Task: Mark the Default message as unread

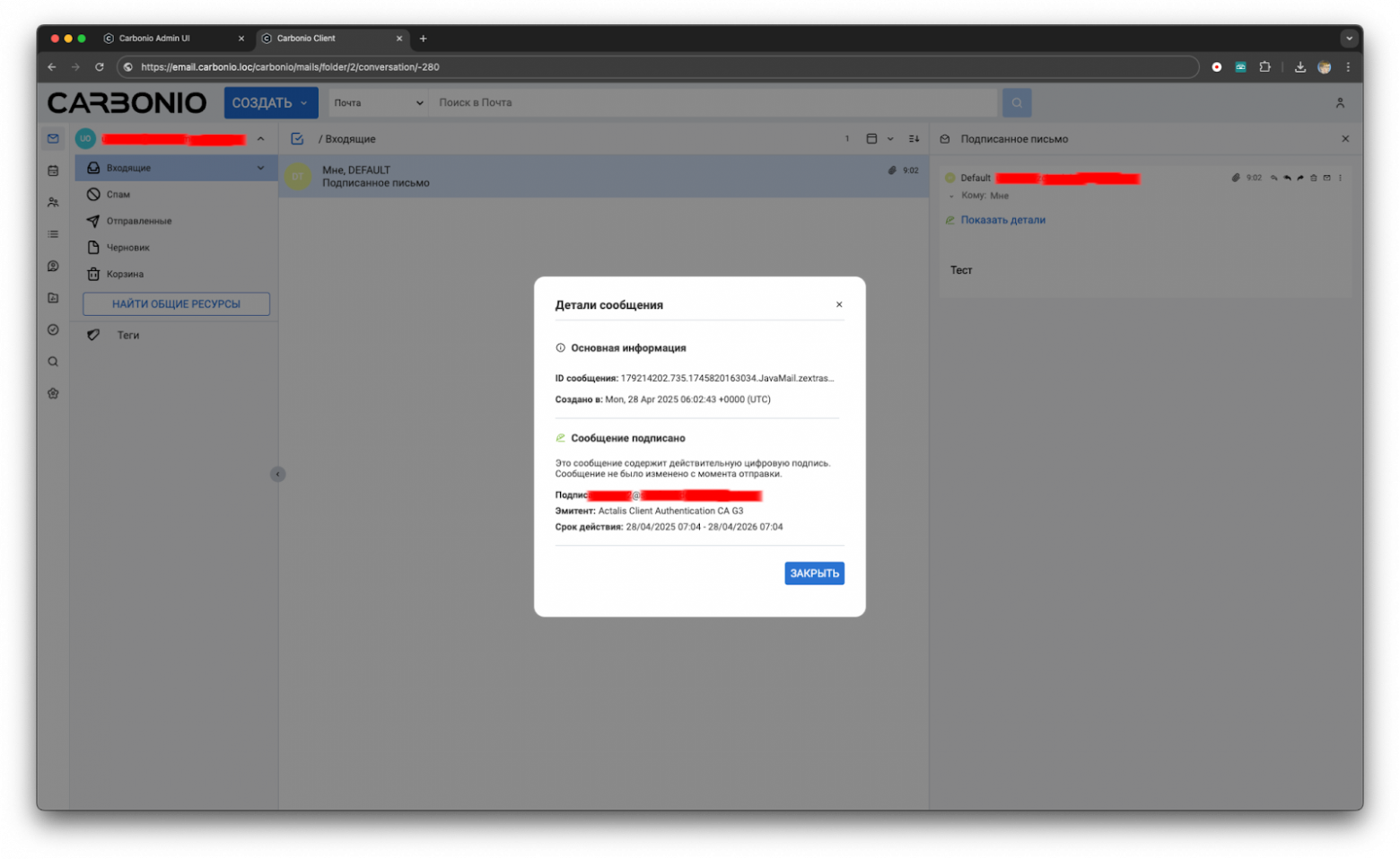Action: (1326, 178)
